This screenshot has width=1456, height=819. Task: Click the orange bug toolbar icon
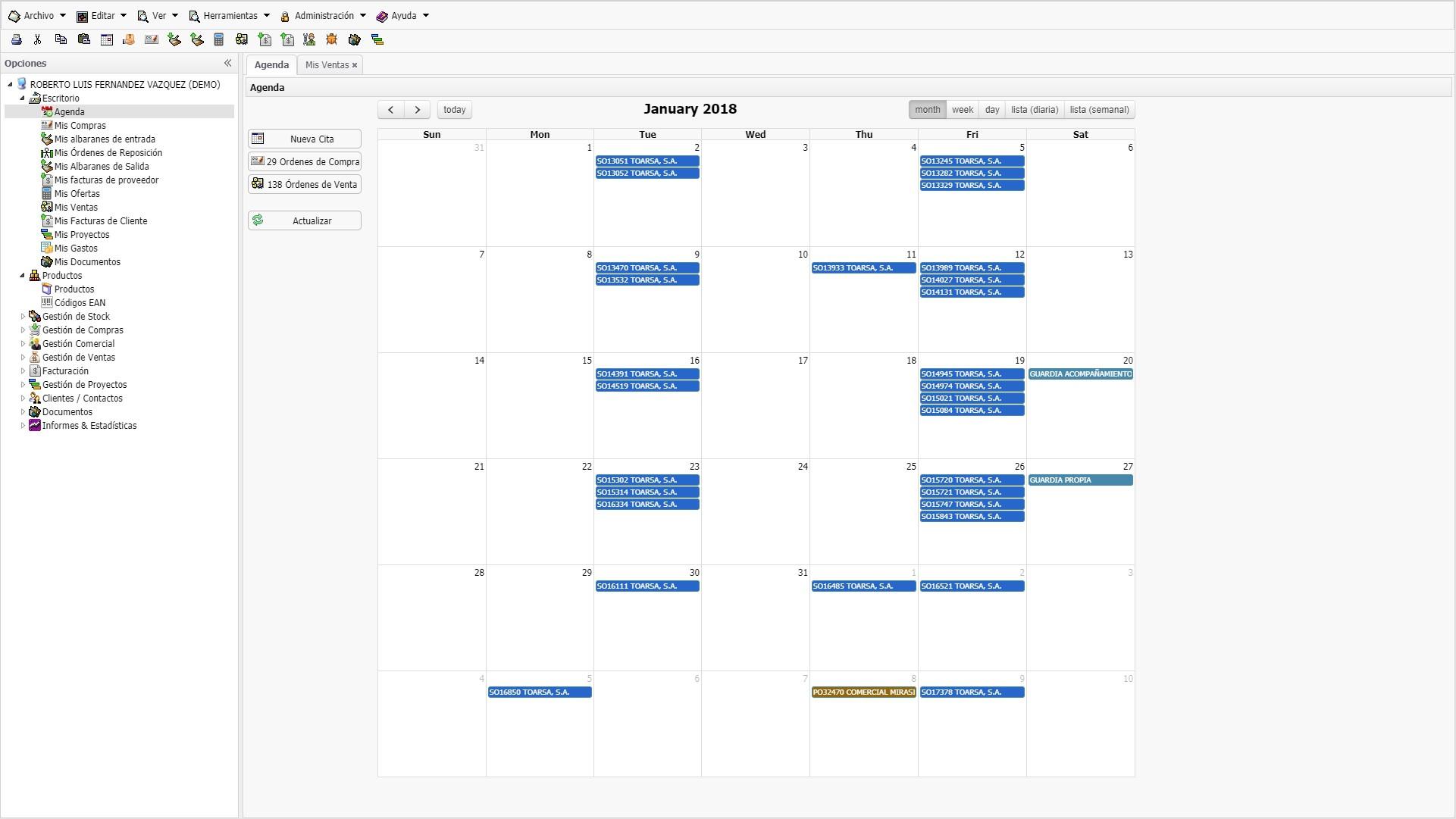tap(331, 40)
